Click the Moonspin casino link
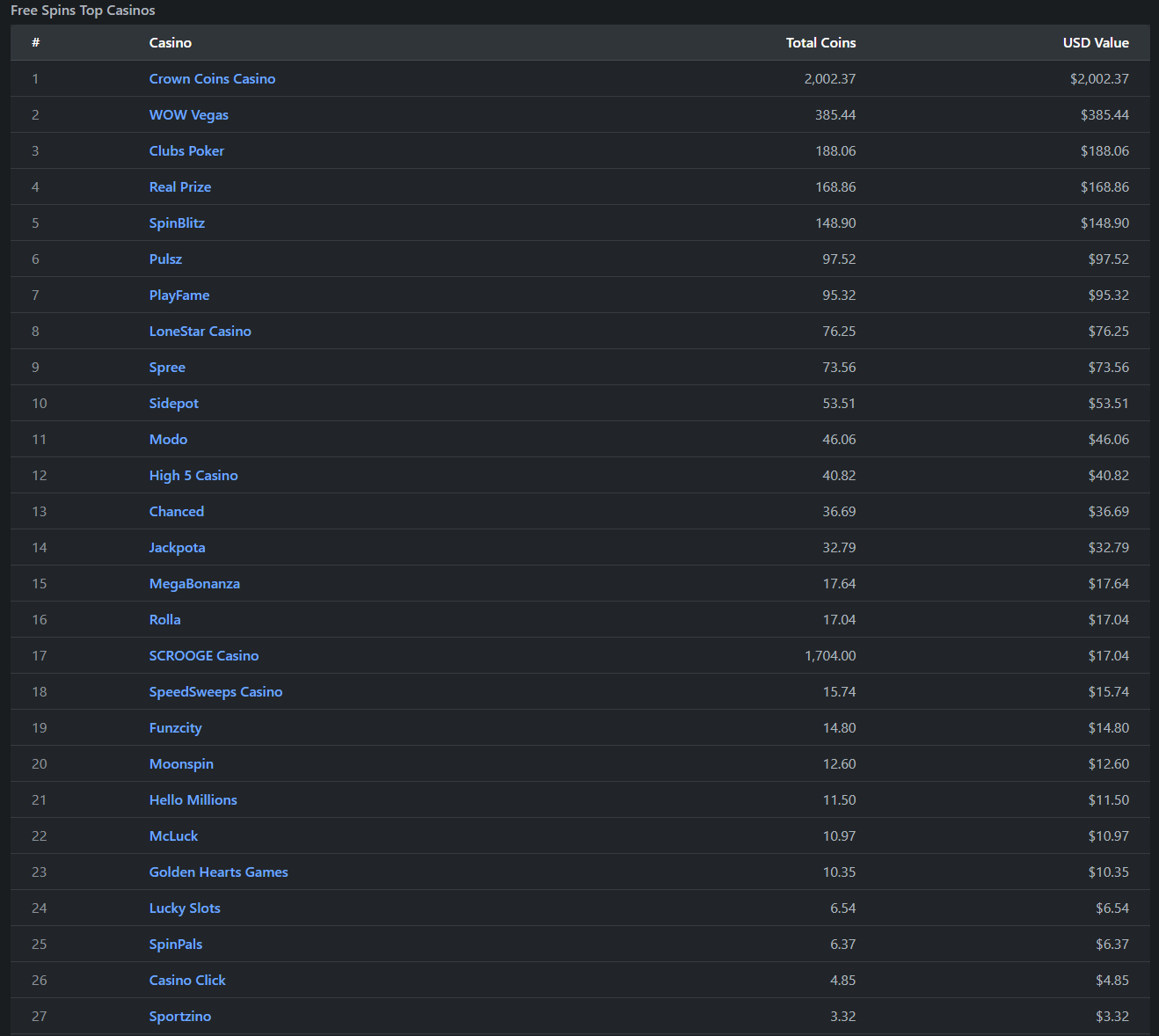The width and height of the screenshot is (1159, 1036). (x=181, y=763)
